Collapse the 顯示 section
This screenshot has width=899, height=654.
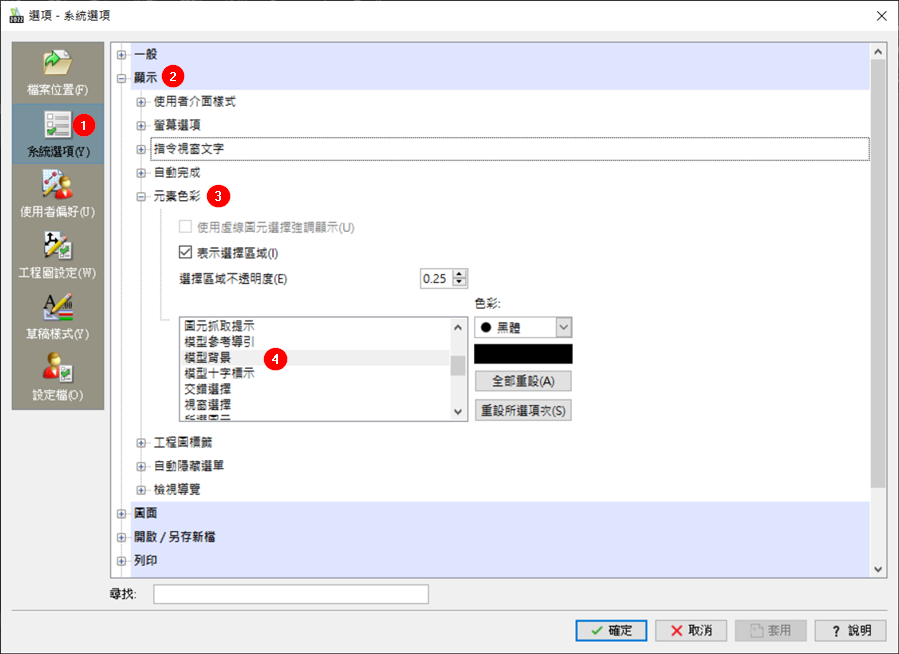click(x=122, y=79)
